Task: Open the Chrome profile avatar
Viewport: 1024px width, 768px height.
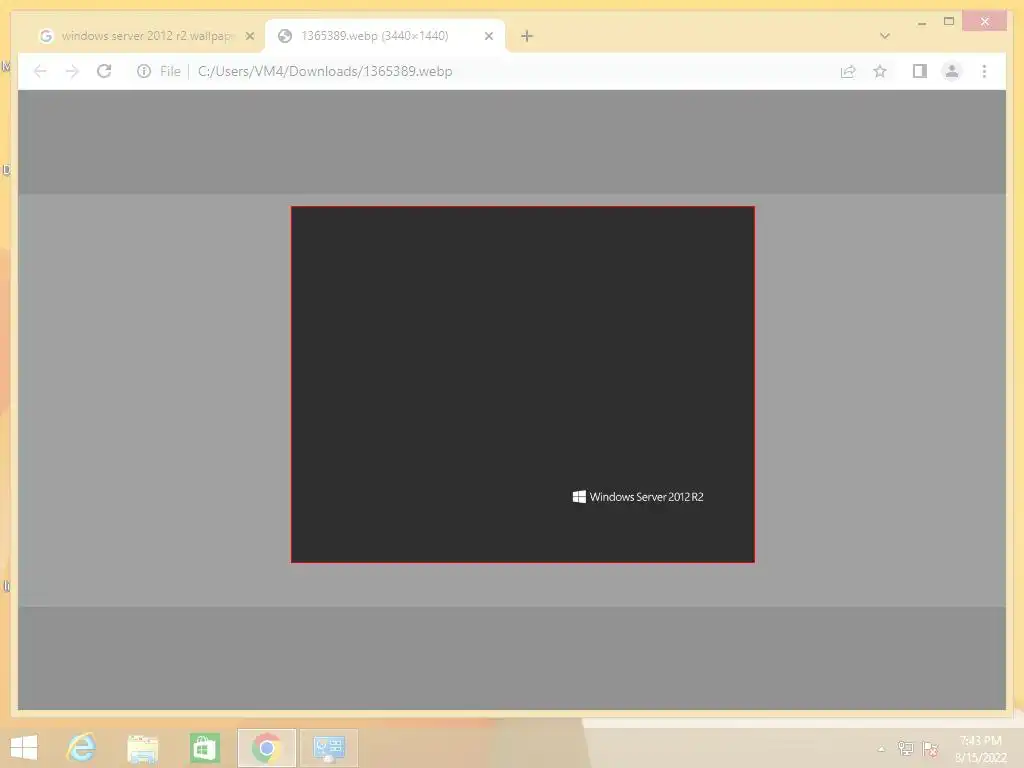Action: (952, 71)
